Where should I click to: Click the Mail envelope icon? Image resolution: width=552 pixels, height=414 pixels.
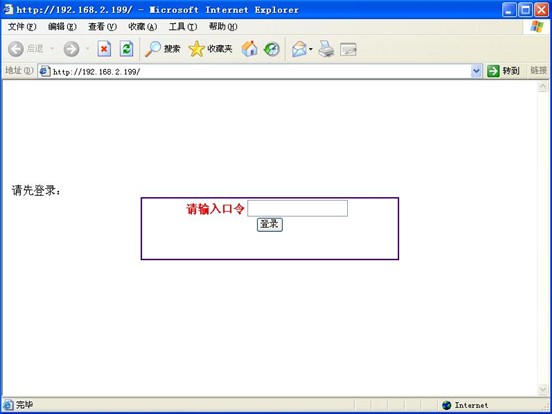(x=299, y=49)
